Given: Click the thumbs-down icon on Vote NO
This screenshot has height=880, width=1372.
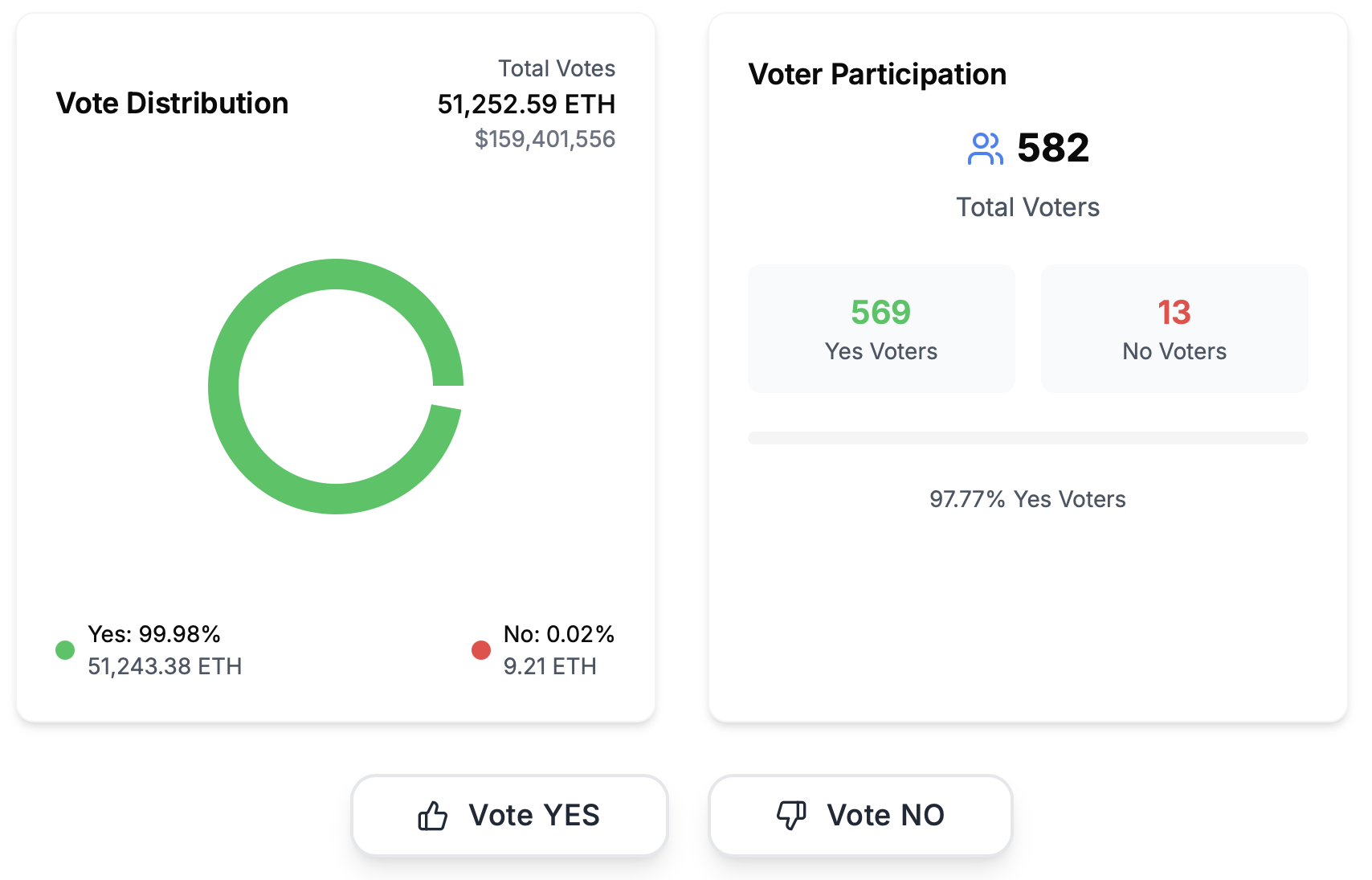Looking at the screenshot, I should pos(791,815).
